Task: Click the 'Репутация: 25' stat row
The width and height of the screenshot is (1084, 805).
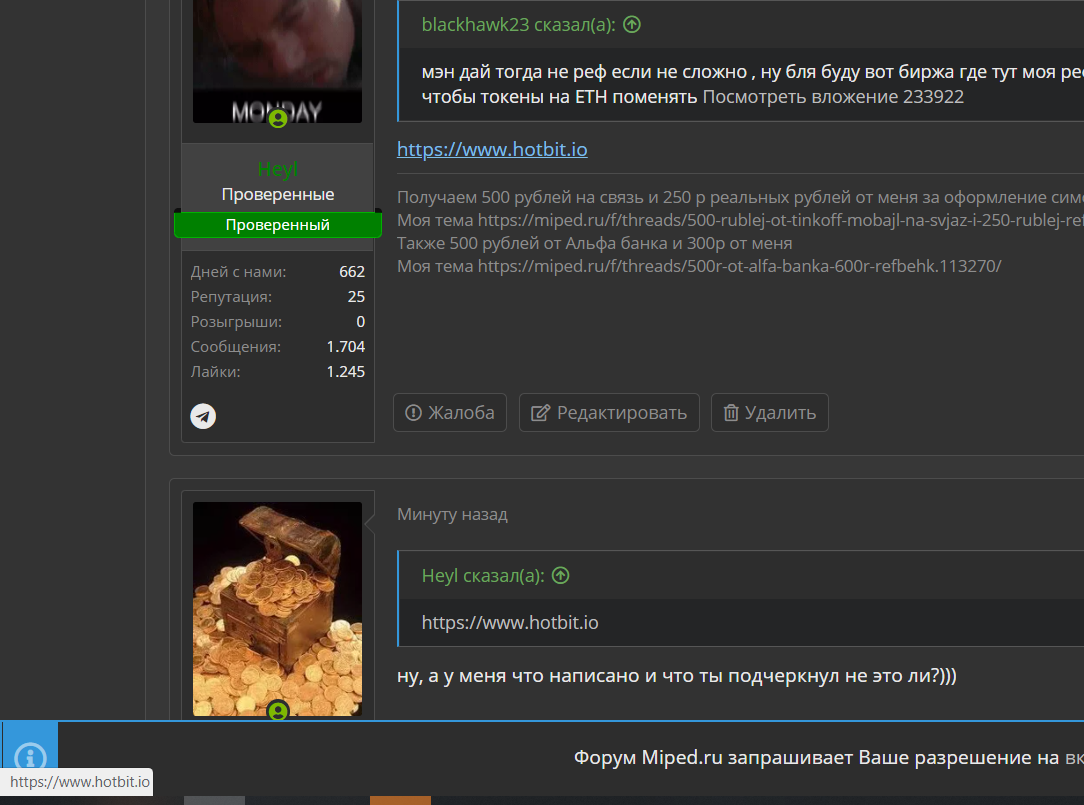Action: pyautogui.click(x=277, y=297)
